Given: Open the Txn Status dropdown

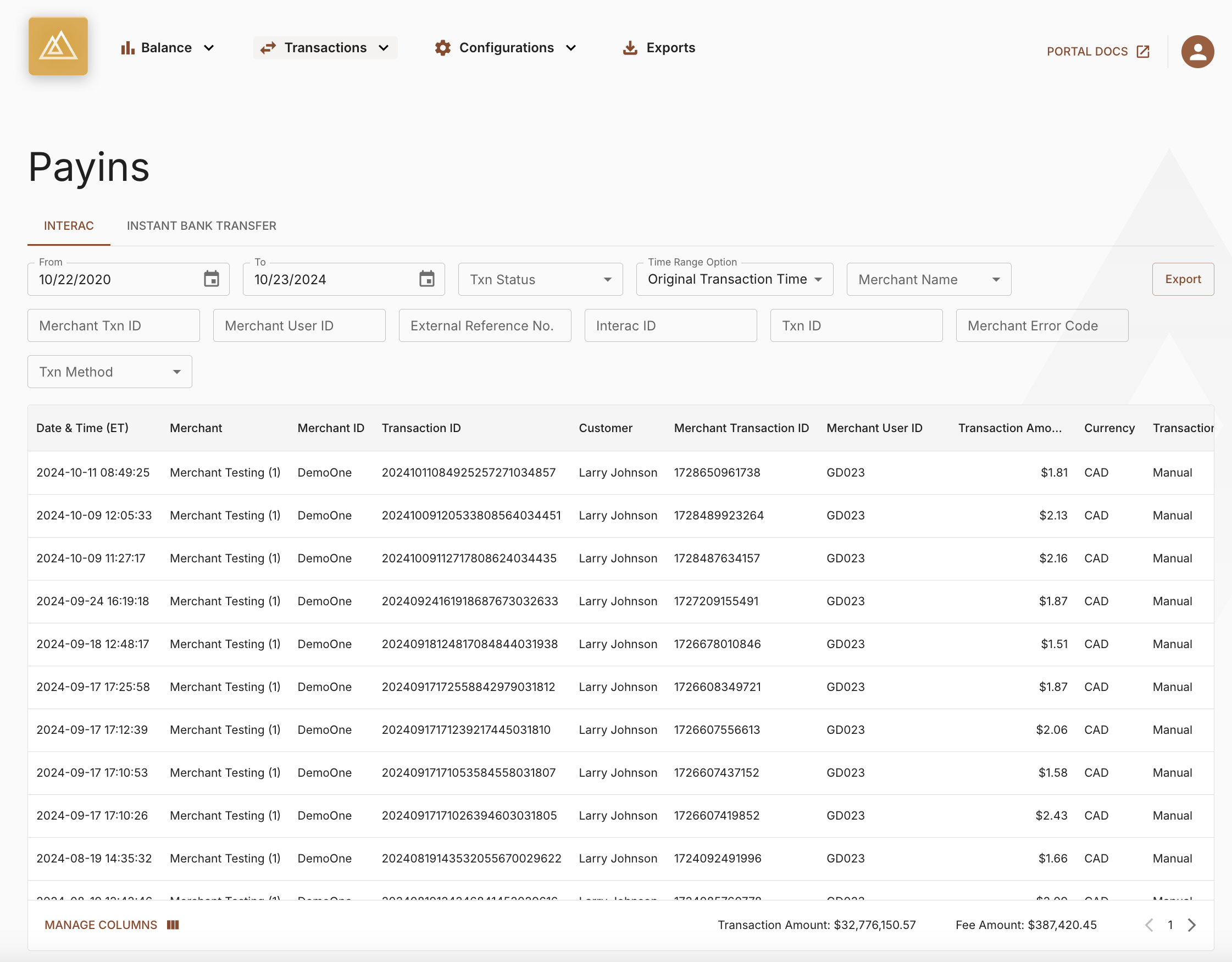Looking at the screenshot, I should [x=539, y=279].
